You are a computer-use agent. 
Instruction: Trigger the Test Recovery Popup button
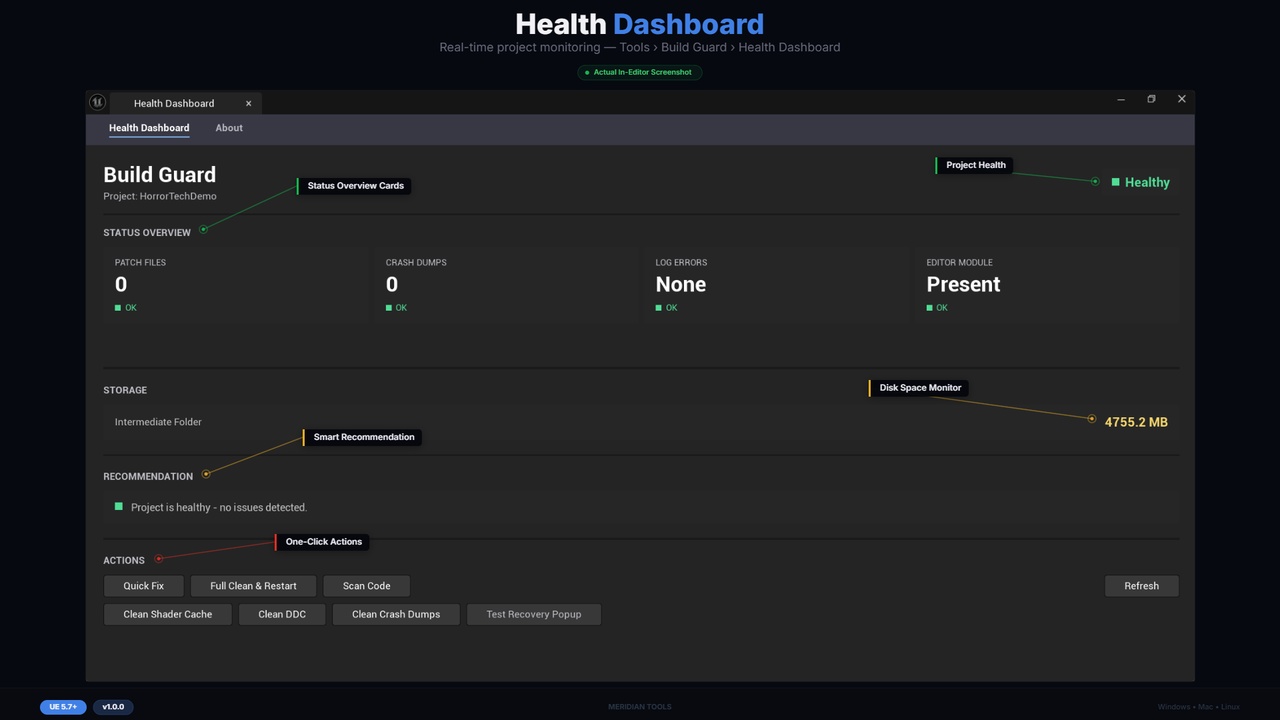[534, 614]
